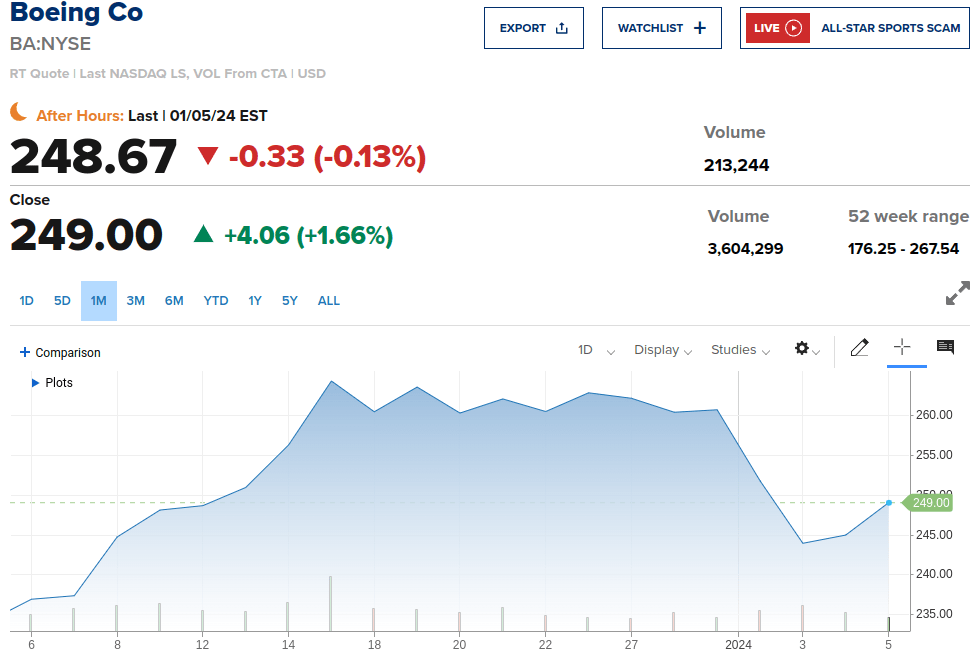Add Boeing to Watchlist
The width and height of the screenshot is (977, 657).
tap(661, 28)
